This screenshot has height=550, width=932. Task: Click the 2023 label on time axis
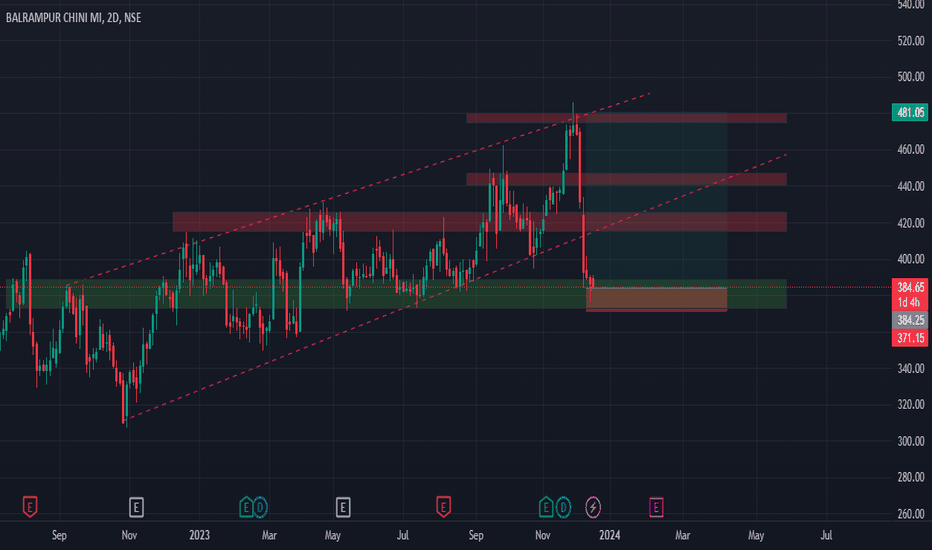click(x=199, y=535)
